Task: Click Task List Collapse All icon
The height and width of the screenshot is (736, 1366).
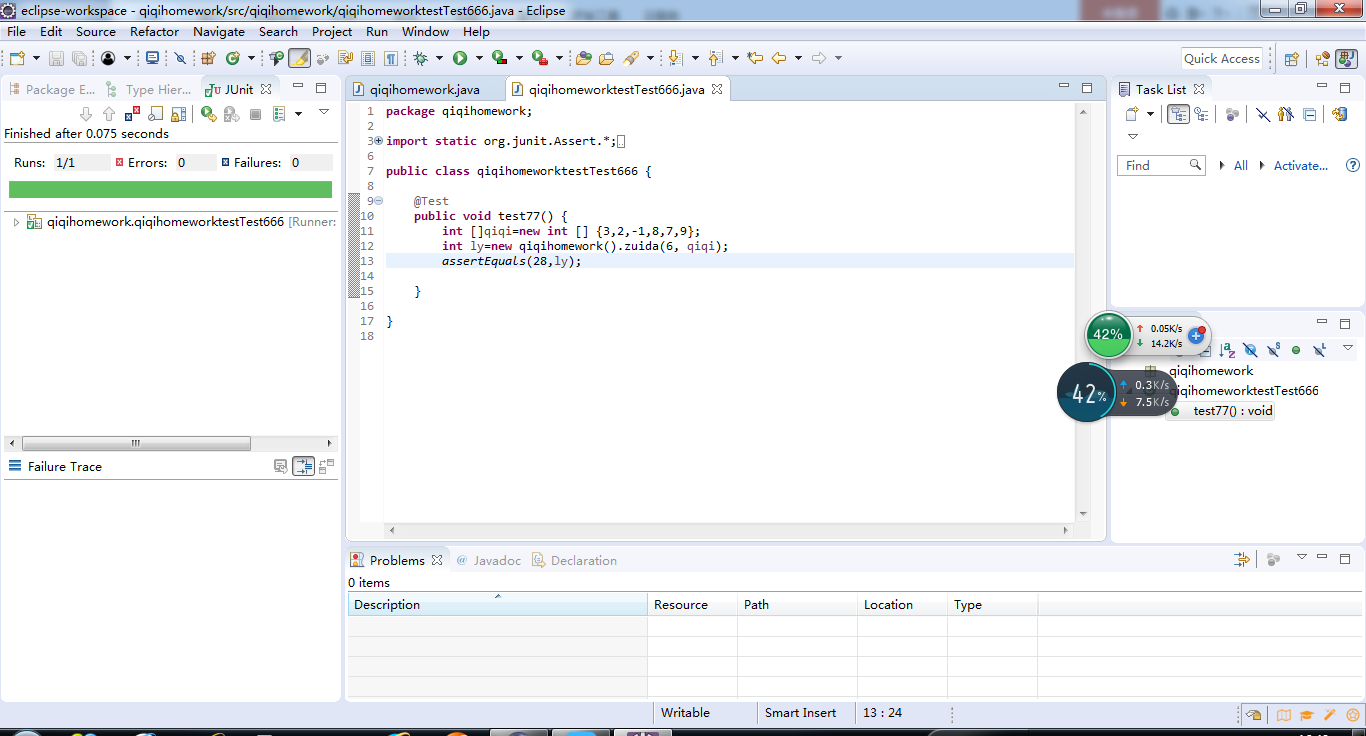Action: 1310,114
